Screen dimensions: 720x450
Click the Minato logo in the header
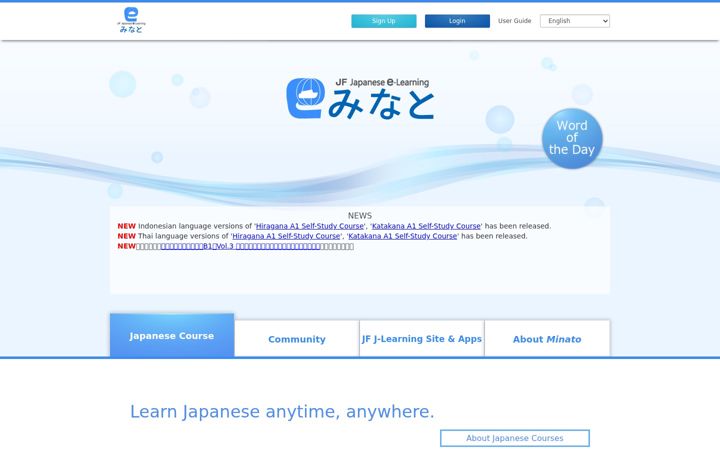(x=131, y=20)
